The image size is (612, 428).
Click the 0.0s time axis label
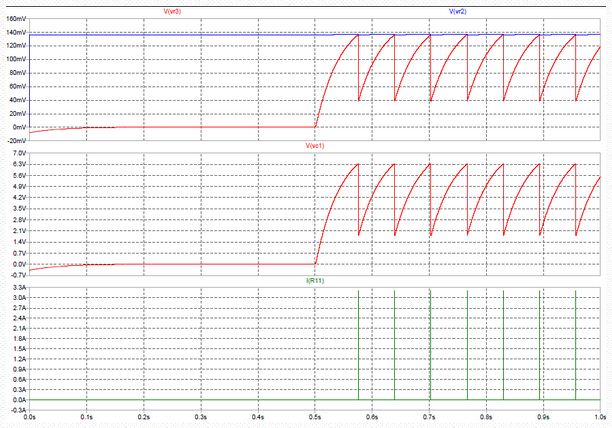click(x=30, y=416)
